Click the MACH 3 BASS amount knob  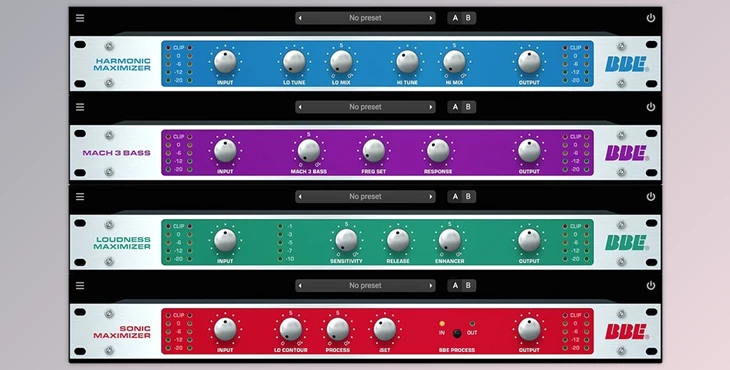point(309,151)
